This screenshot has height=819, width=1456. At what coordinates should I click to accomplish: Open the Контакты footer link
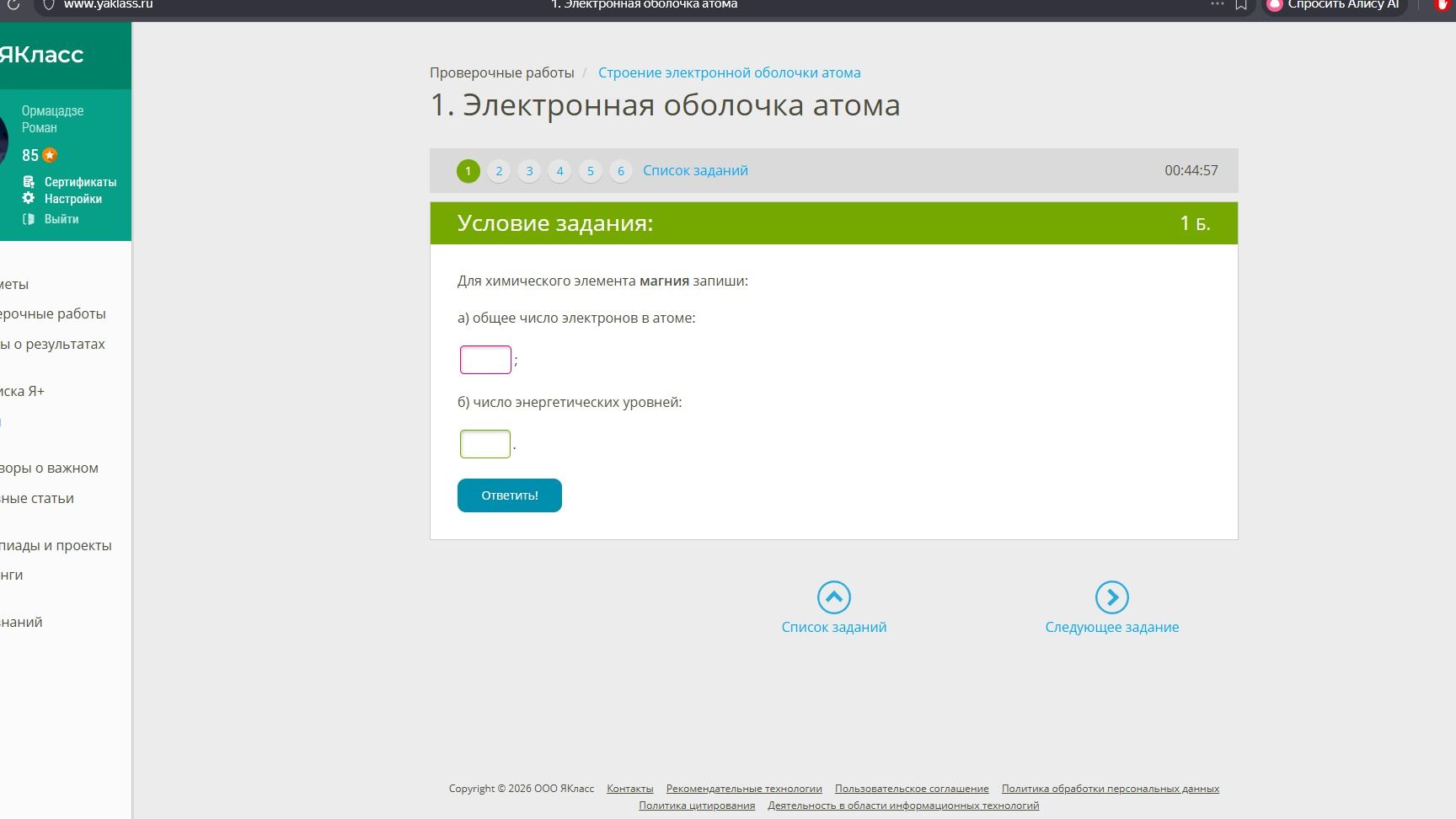point(630,789)
